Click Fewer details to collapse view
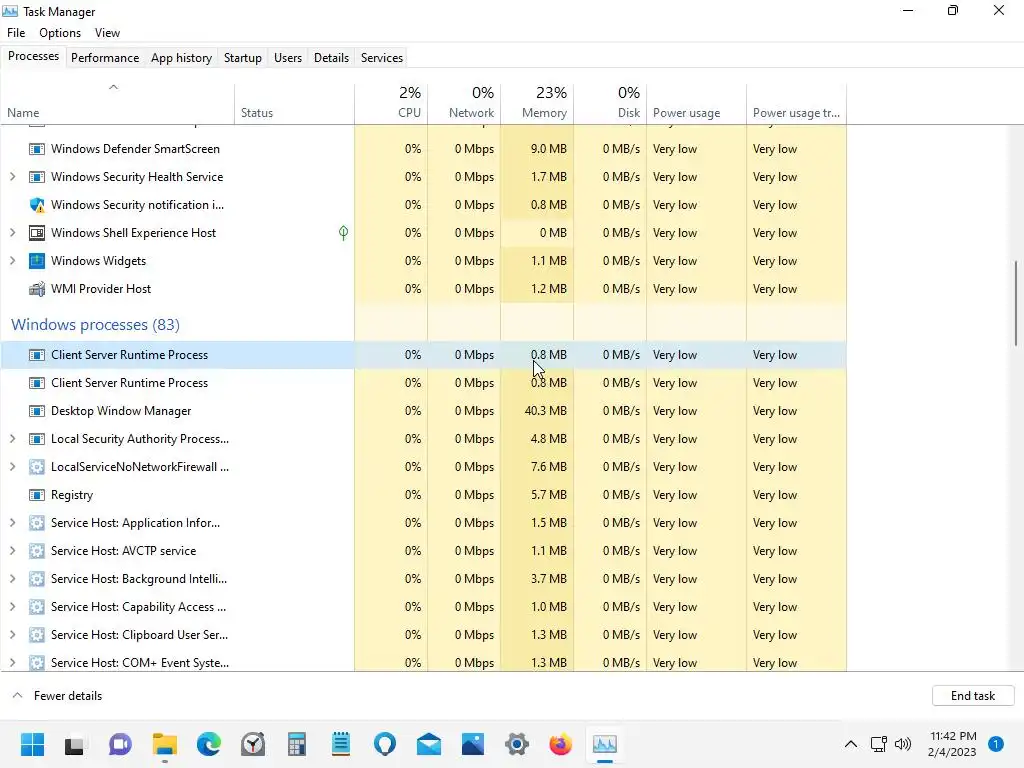The width and height of the screenshot is (1024, 768). coord(57,696)
